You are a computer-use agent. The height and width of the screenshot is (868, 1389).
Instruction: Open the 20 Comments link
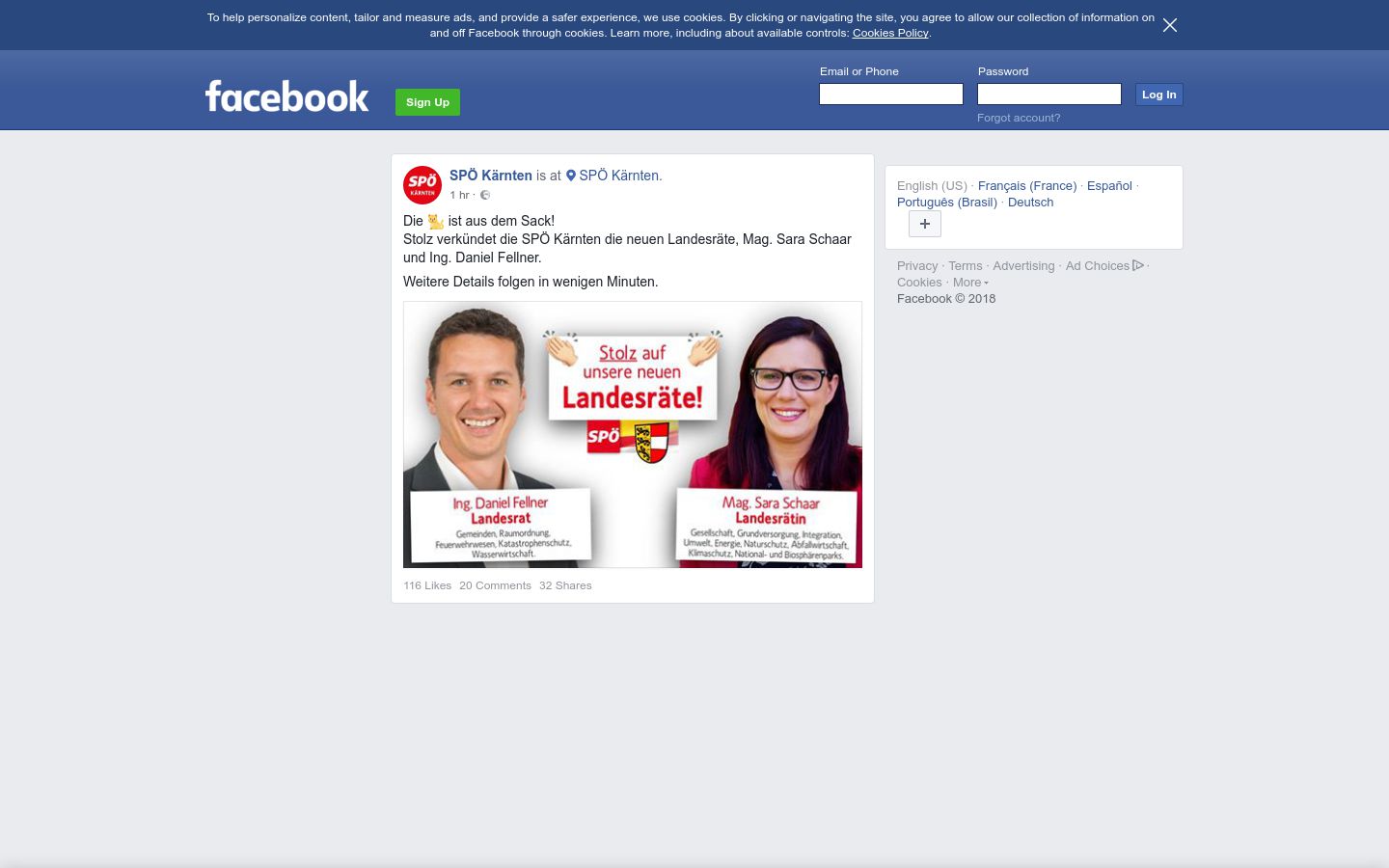[x=495, y=585]
